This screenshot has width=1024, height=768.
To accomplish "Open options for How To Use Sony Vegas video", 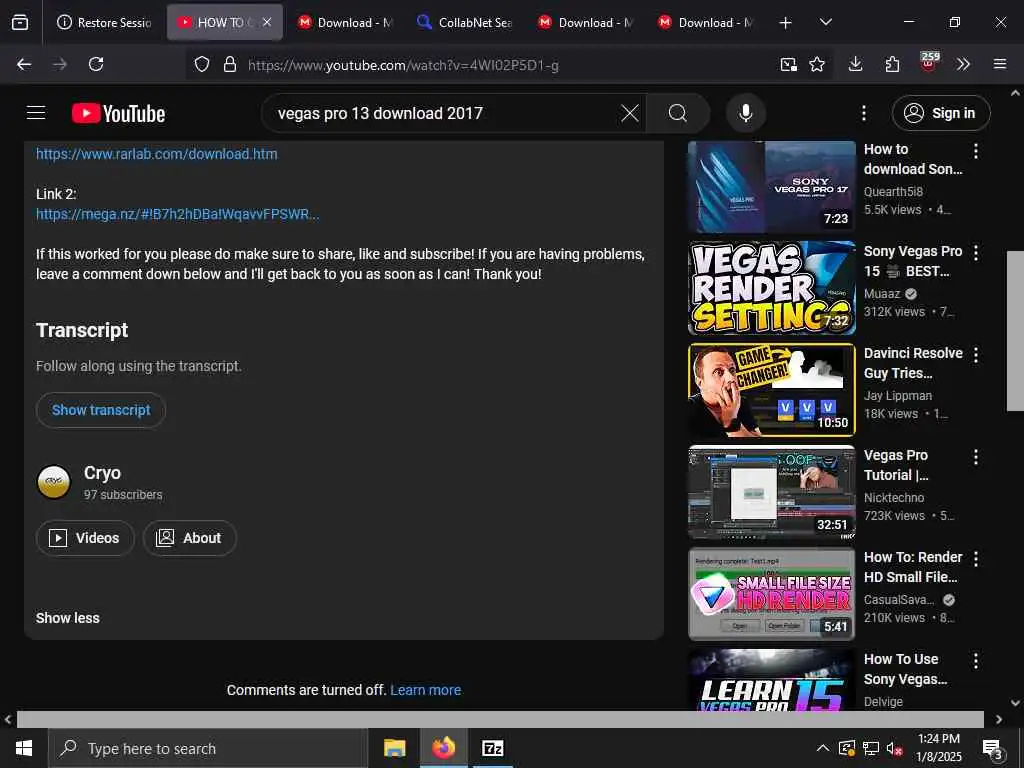I will (976, 660).
